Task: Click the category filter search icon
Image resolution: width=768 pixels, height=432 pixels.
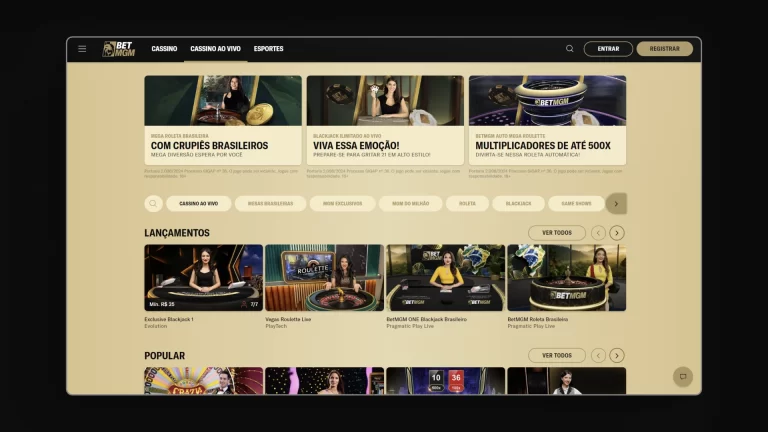Action: (x=153, y=203)
